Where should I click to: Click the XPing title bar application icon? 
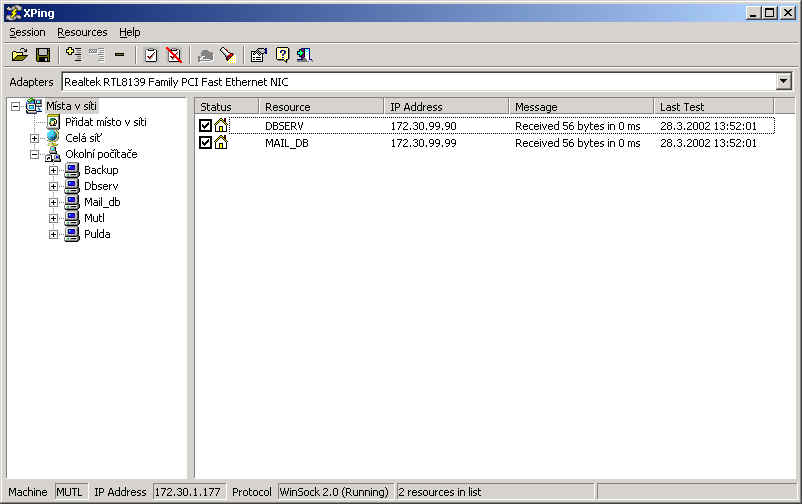13,13
